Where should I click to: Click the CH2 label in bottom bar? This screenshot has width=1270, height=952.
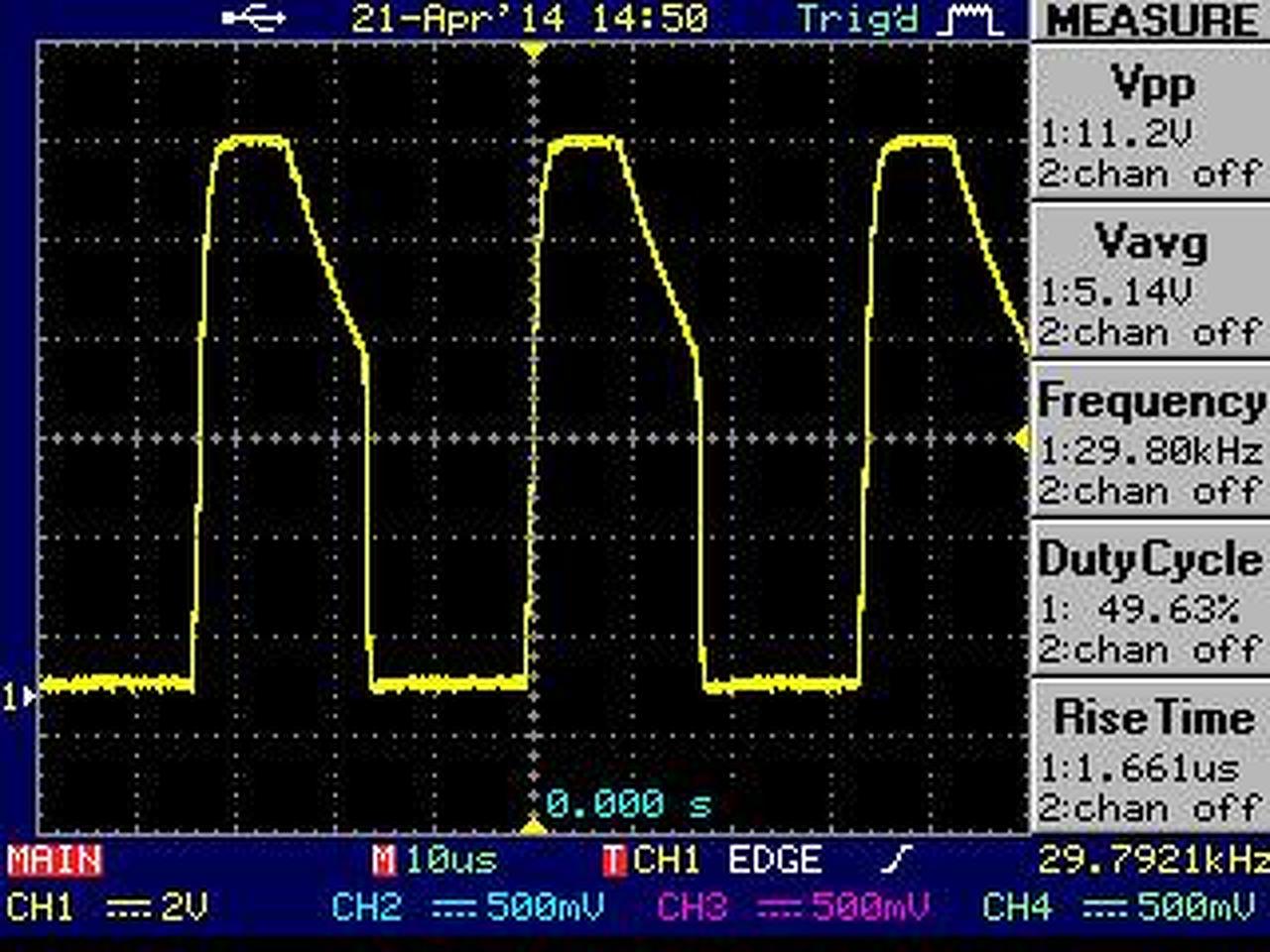[366, 906]
